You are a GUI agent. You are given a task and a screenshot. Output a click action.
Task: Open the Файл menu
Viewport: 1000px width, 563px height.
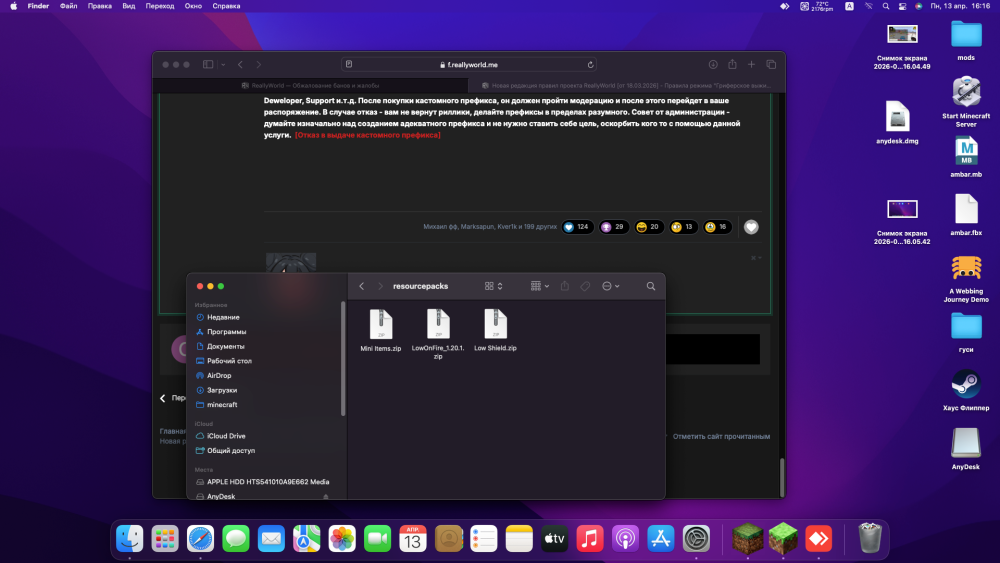click(68, 6)
